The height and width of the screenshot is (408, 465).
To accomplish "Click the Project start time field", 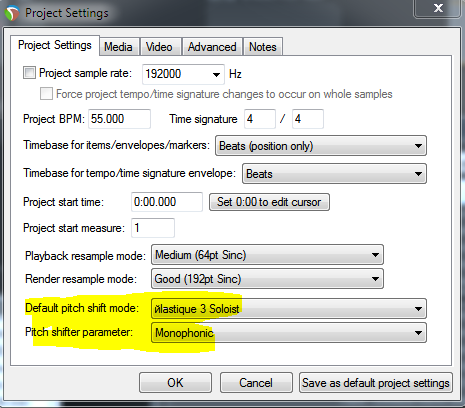I will coord(167,202).
